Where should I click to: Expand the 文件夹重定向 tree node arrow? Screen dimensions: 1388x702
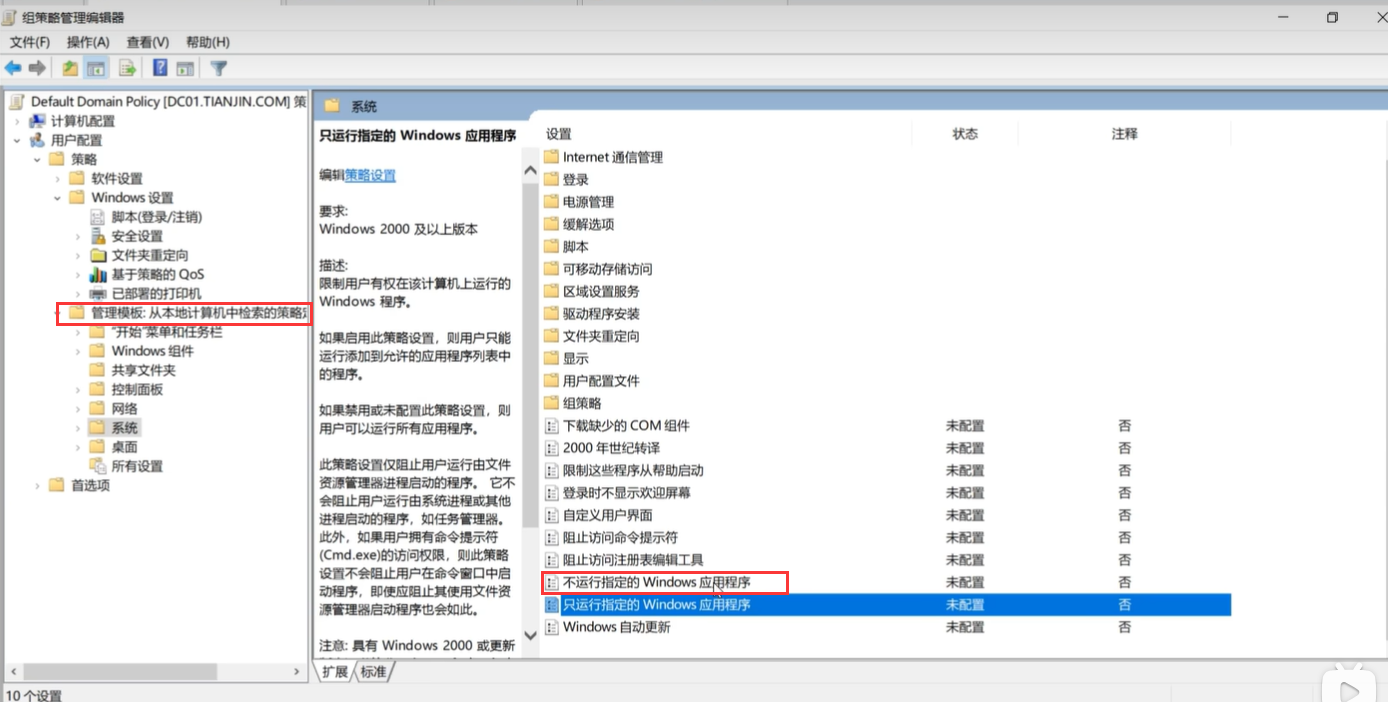click(78, 255)
